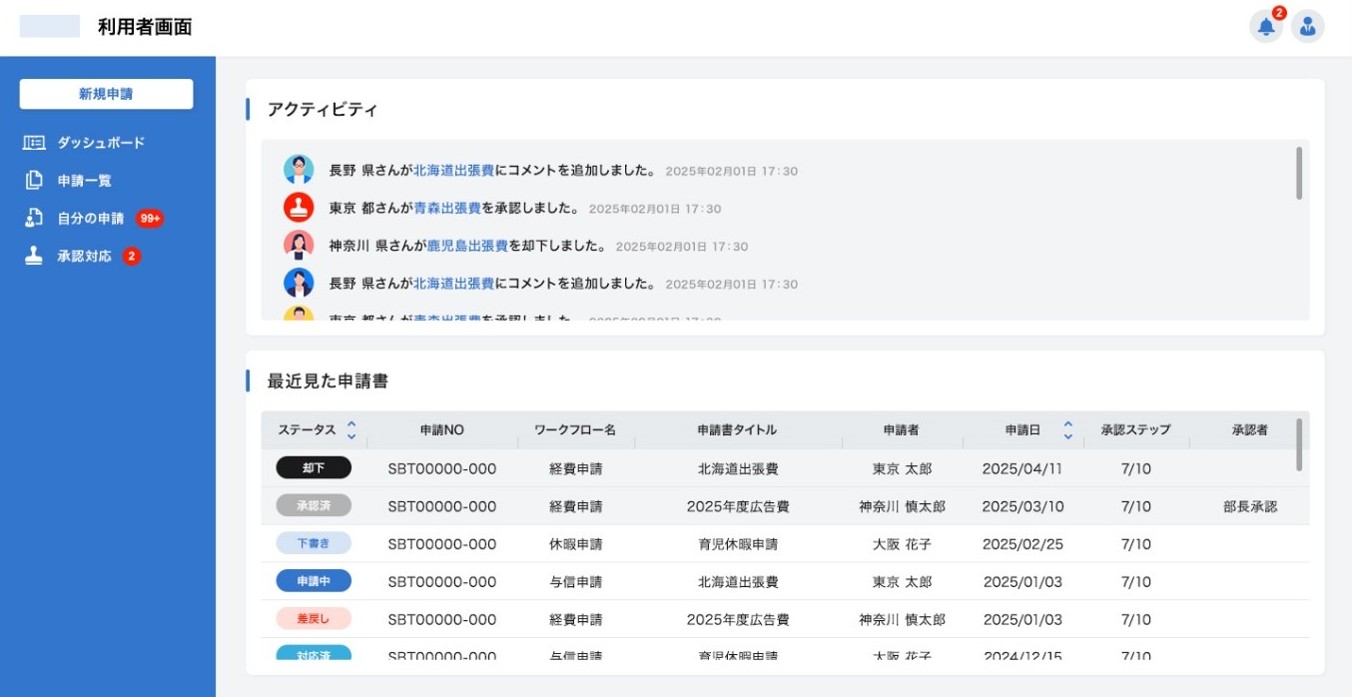Viewport: 1352px width, 697px height.
Task: Click 神奈川 慎太郎 in 差戻し row
Action: (902, 619)
